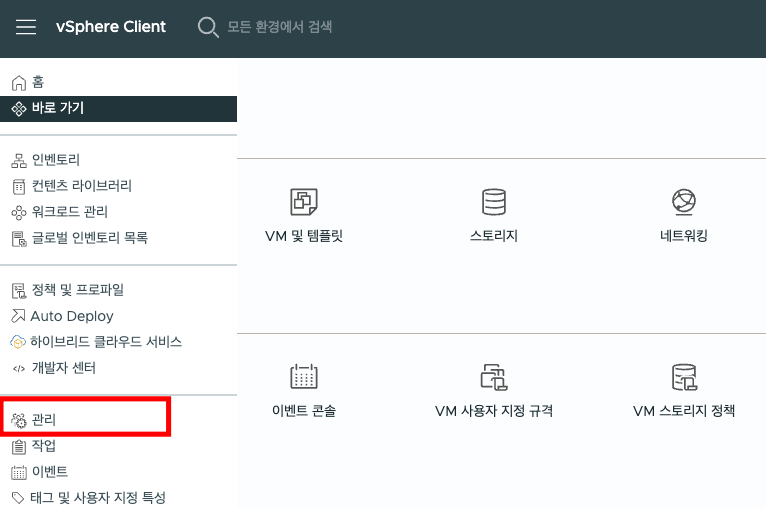Open the 이벤트 콘솔 label
The height and width of the screenshot is (508, 766).
pos(304,410)
